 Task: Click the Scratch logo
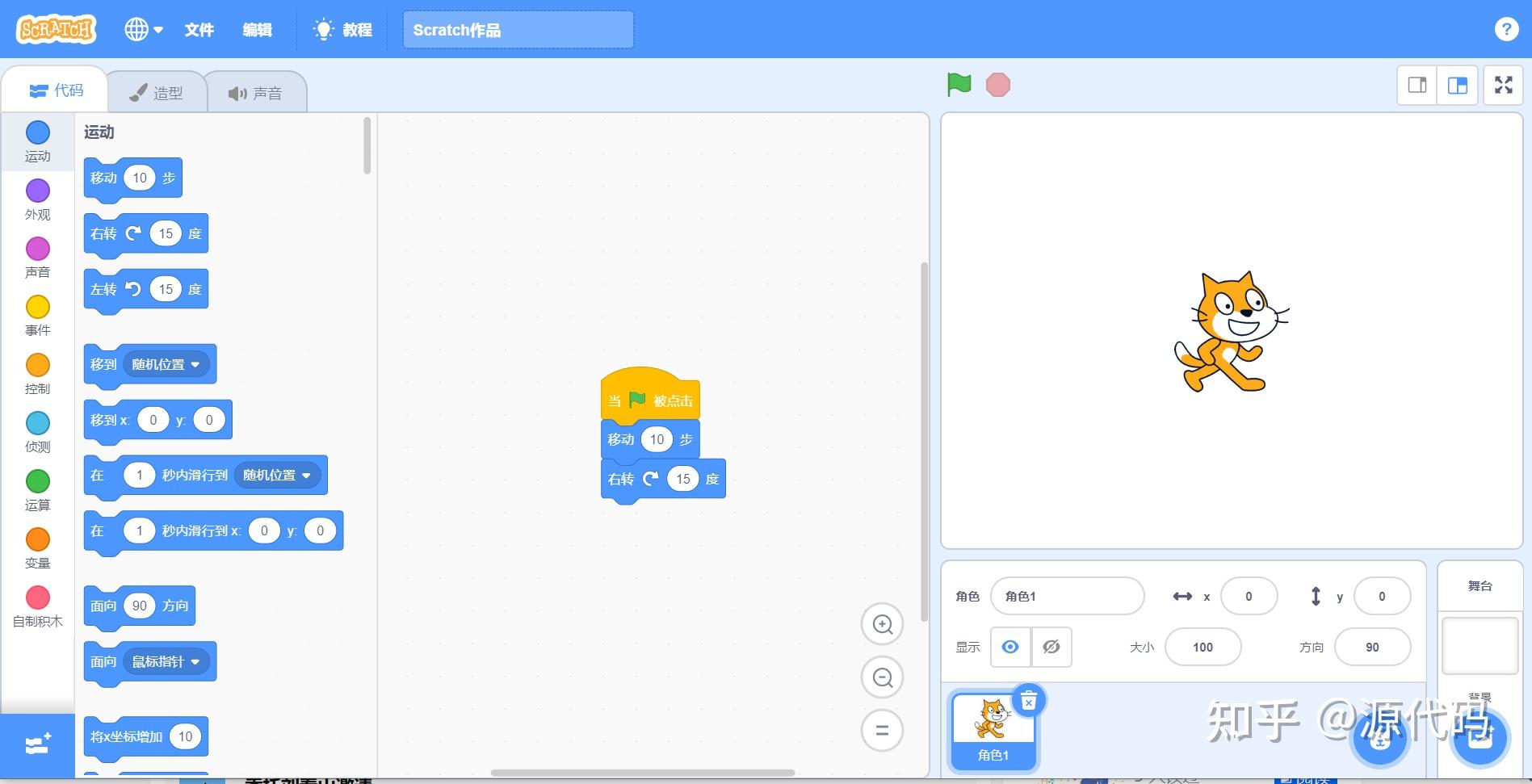point(56,29)
